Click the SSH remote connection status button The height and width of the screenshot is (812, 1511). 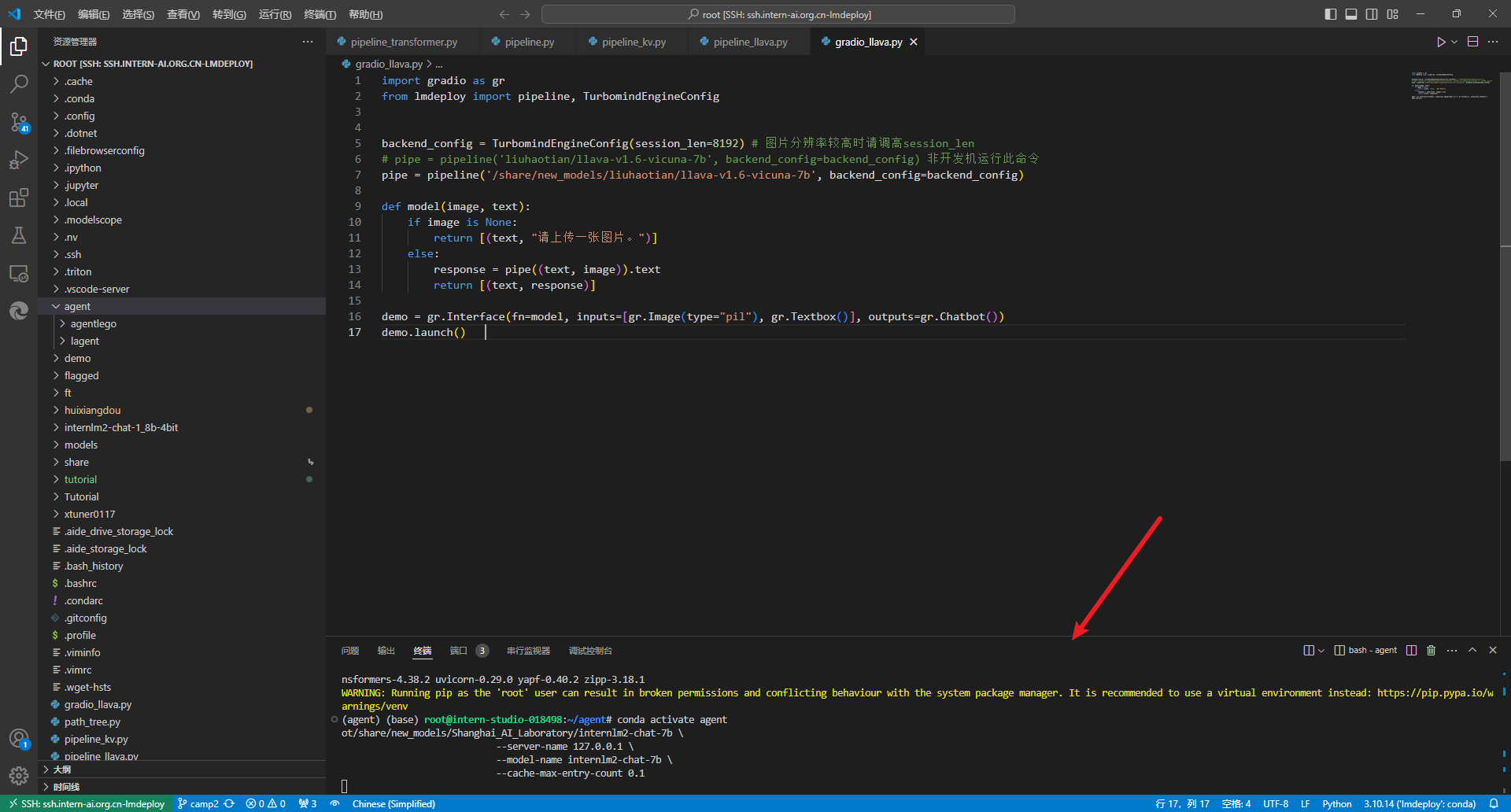[x=87, y=803]
